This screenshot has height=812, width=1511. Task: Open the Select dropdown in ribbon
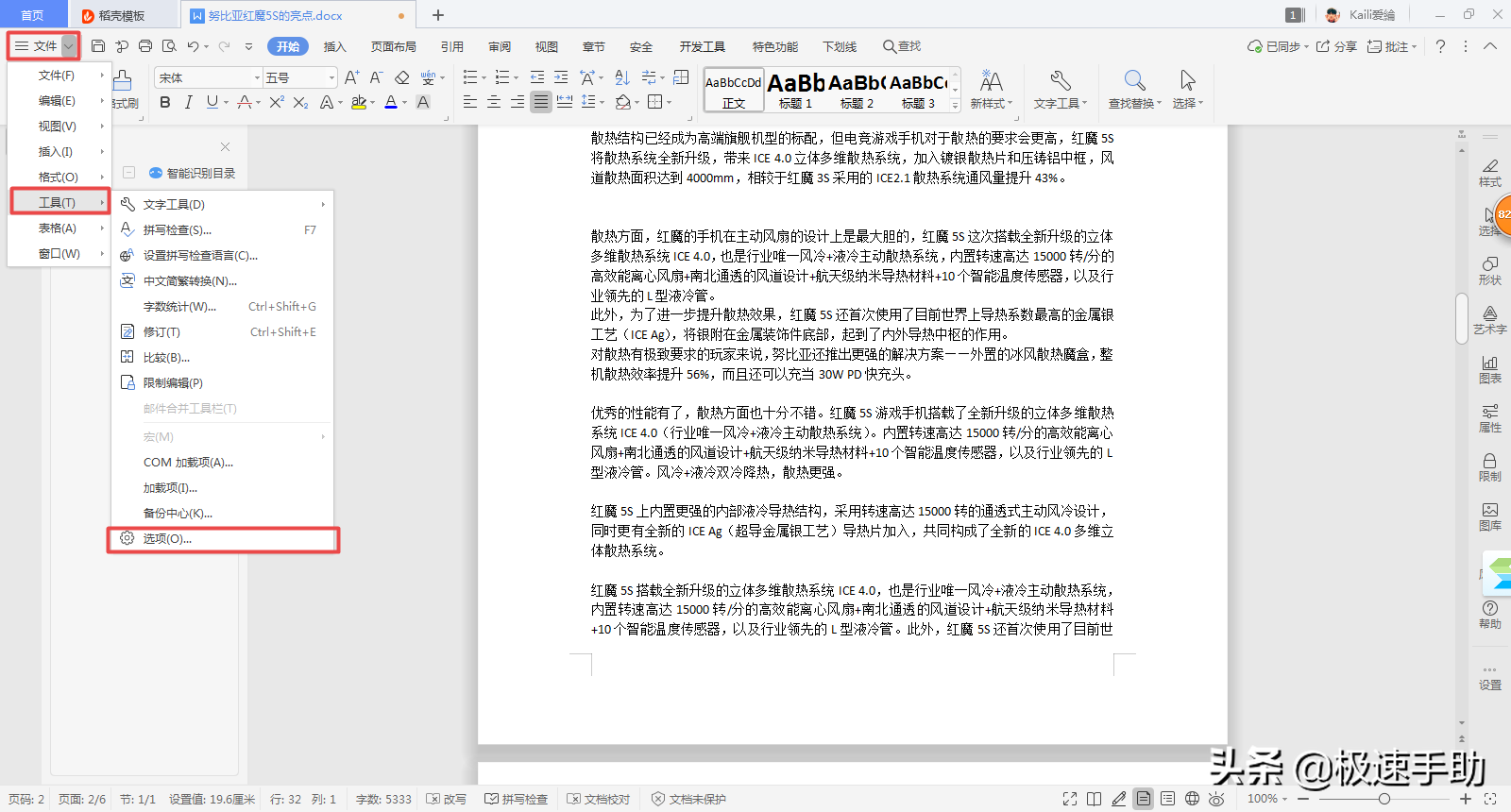1188,90
